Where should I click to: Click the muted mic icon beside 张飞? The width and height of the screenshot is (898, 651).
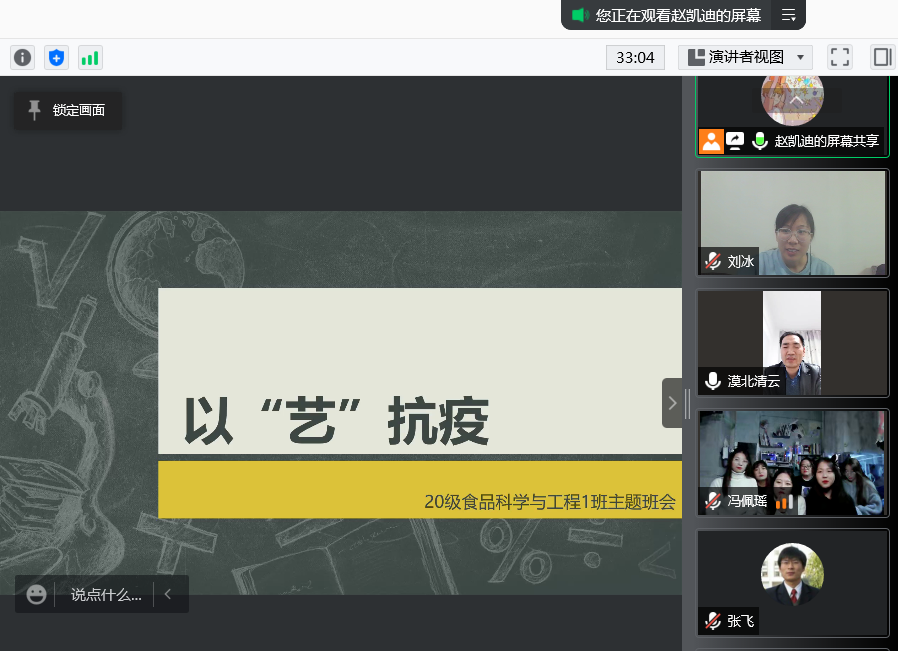click(x=712, y=621)
